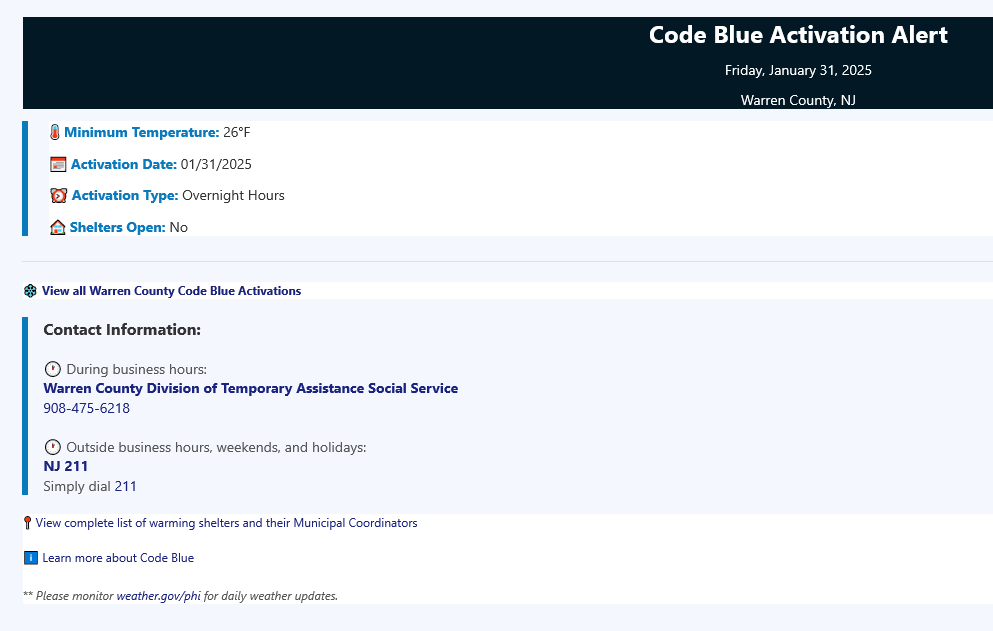This screenshot has height=631, width=993.
Task: Click the Simply dial text
Action: [x=77, y=487]
